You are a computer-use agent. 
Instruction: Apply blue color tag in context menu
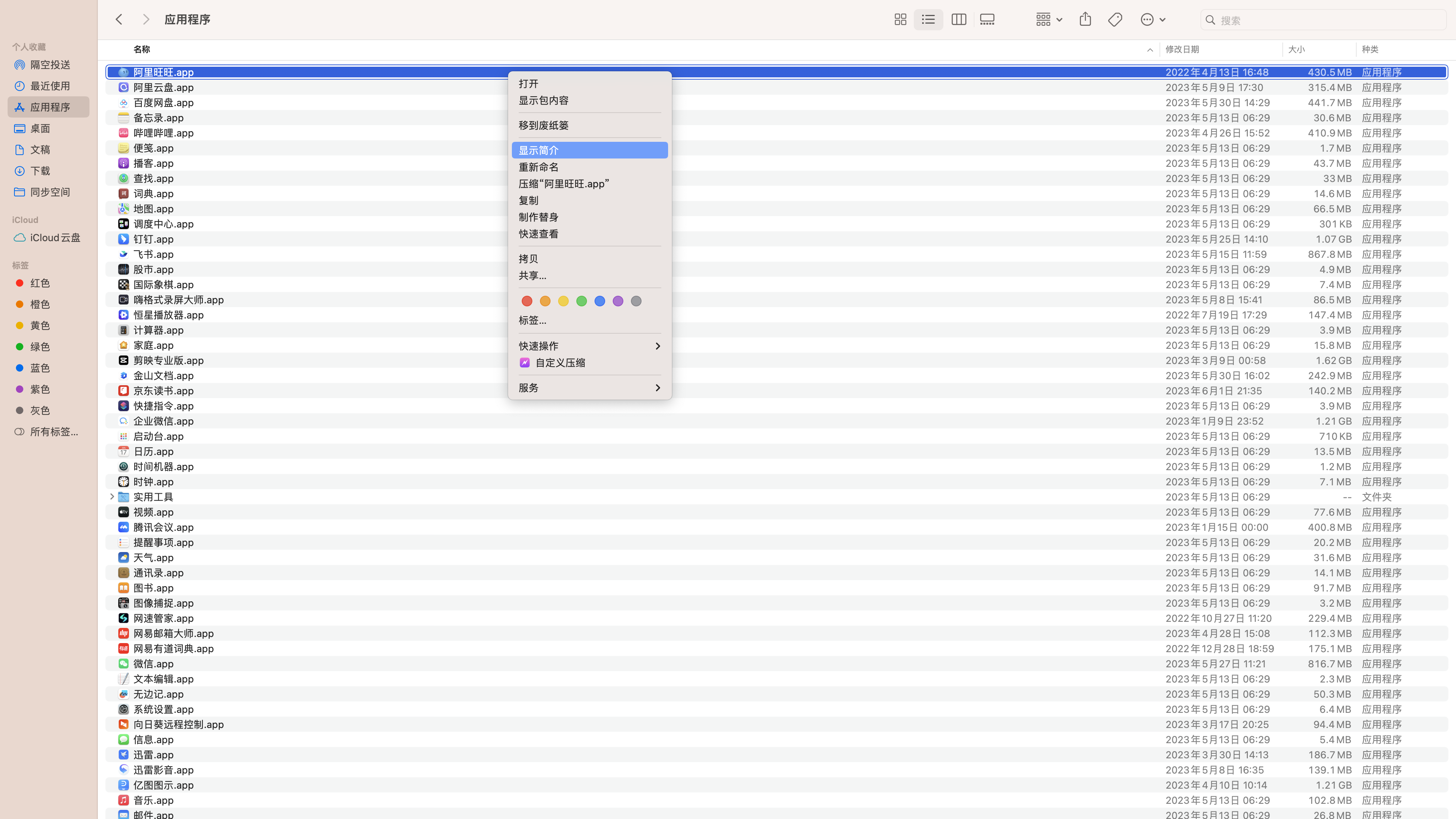600,301
